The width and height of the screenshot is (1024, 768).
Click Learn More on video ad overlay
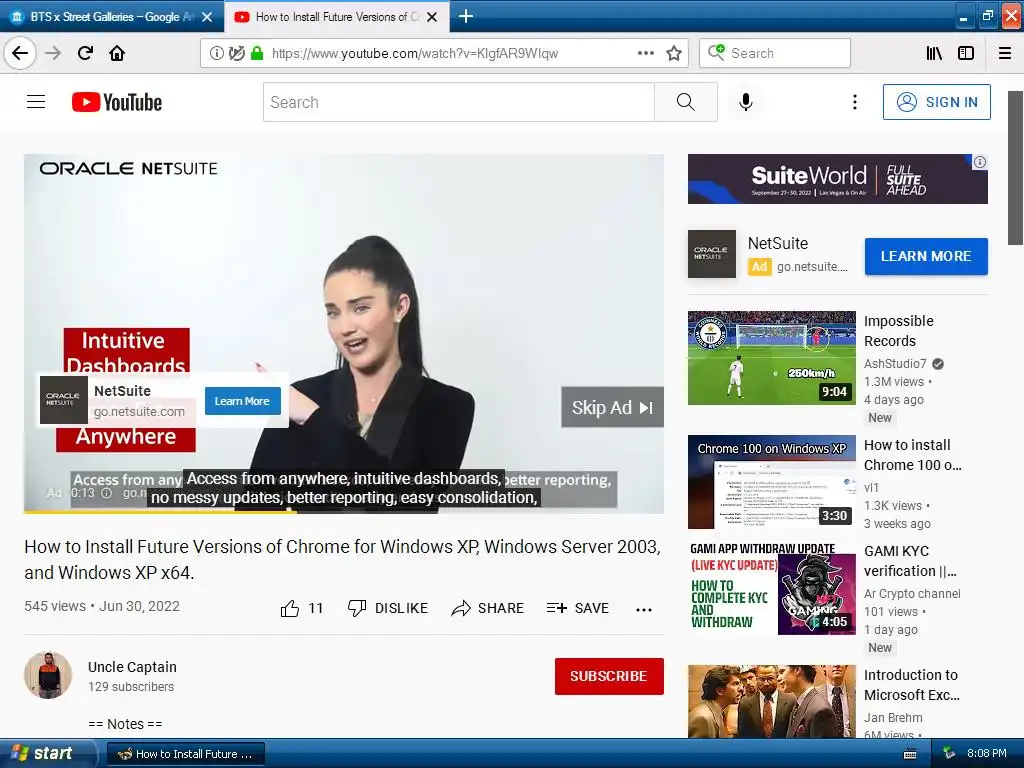pyautogui.click(x=242, y=401)
